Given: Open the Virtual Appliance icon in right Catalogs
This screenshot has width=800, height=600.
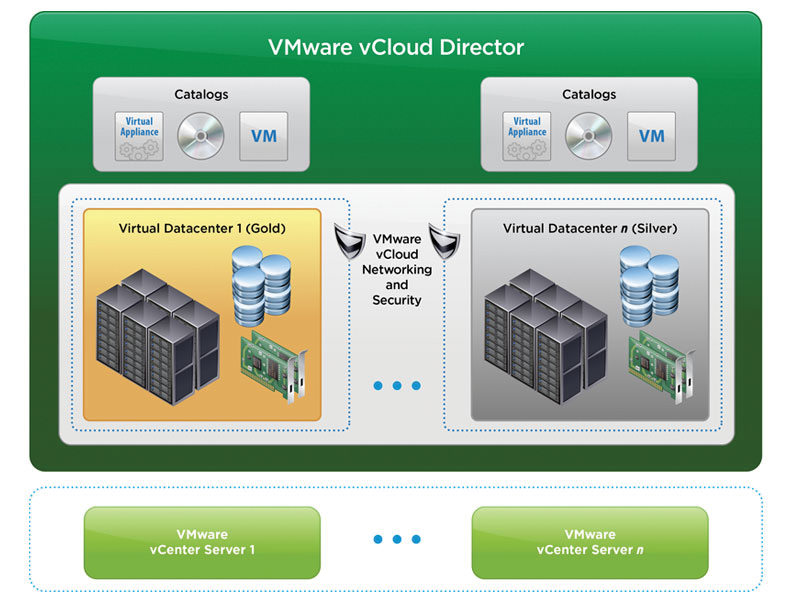Looking at the screenshot, I should (527, 136).
